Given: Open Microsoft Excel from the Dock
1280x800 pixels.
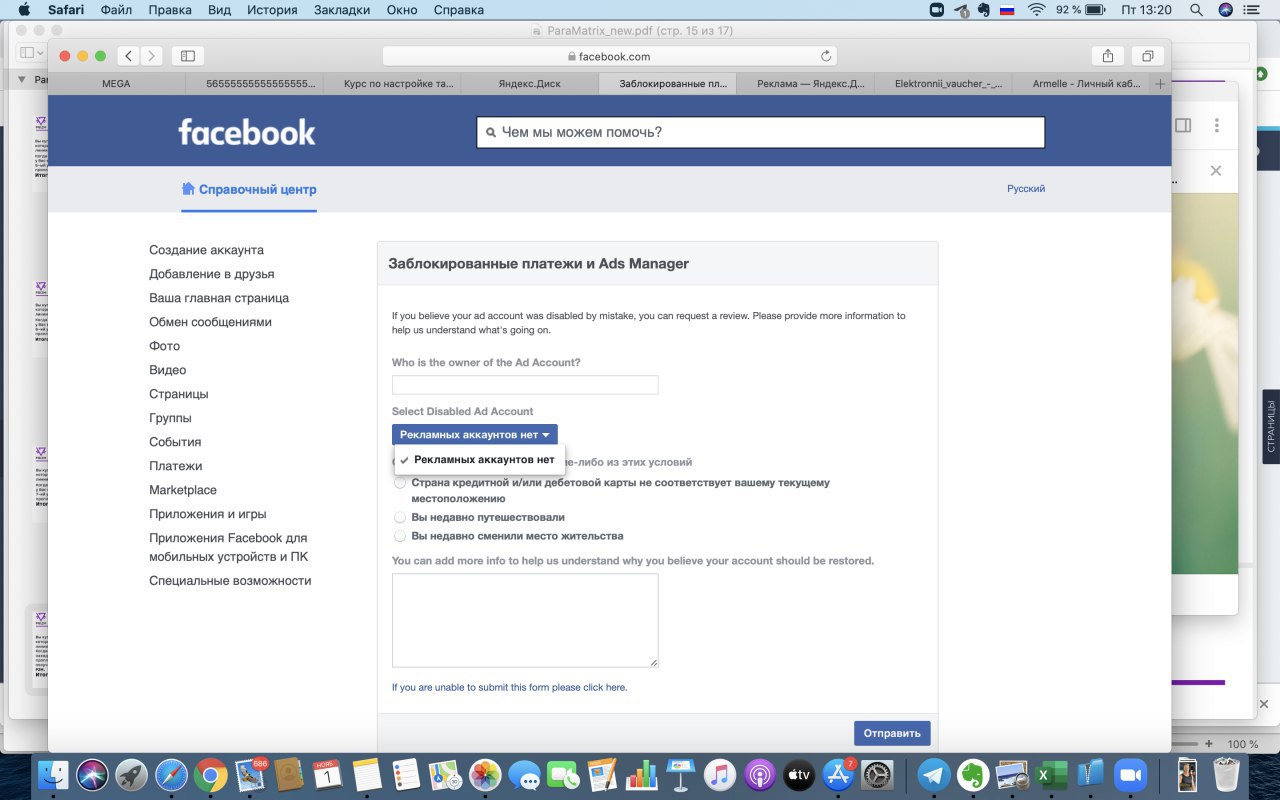Looking at the screenshot, I should coord(1051,774).
